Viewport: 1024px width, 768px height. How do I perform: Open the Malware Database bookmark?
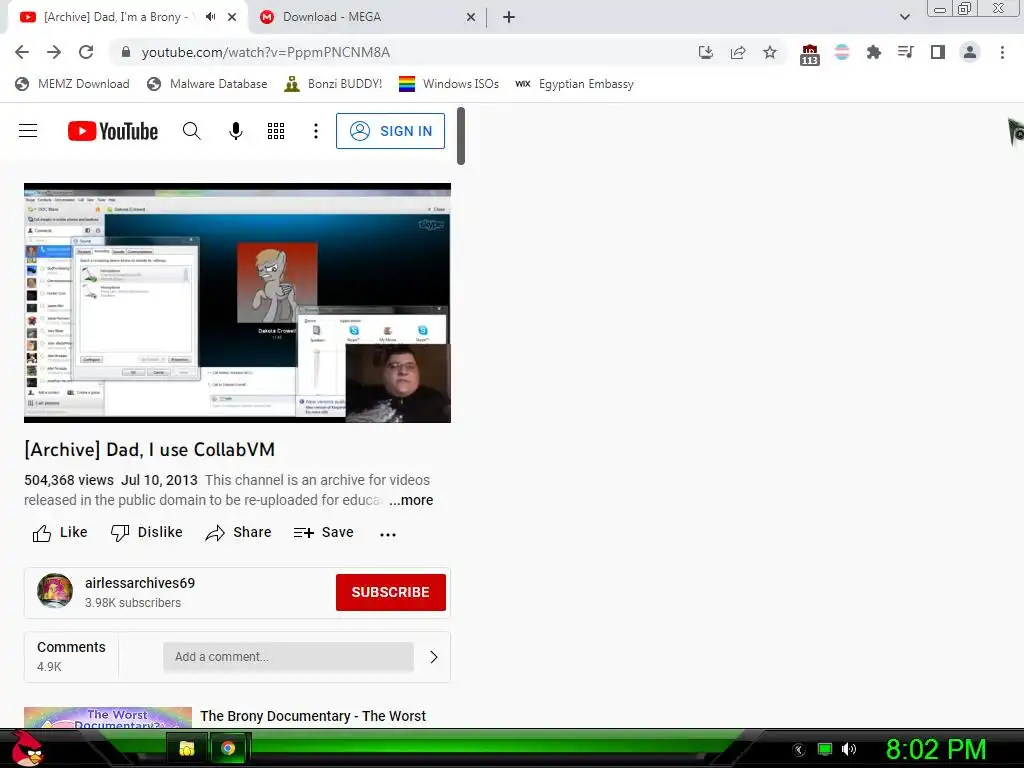coord(208,84)
